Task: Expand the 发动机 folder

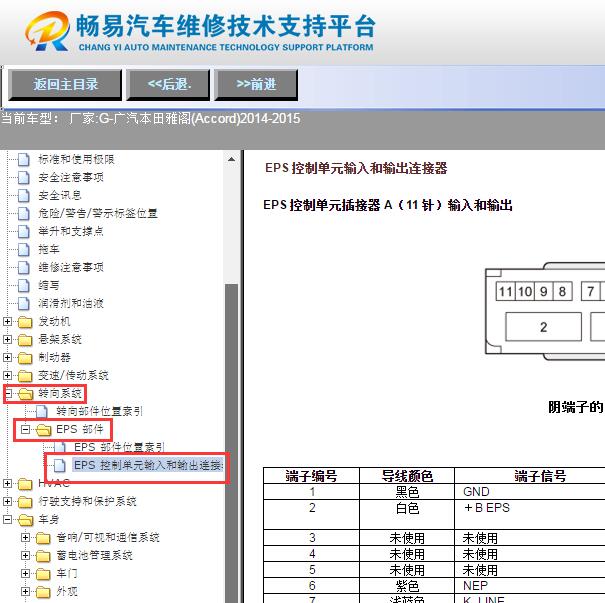Action: coord(7,321)
